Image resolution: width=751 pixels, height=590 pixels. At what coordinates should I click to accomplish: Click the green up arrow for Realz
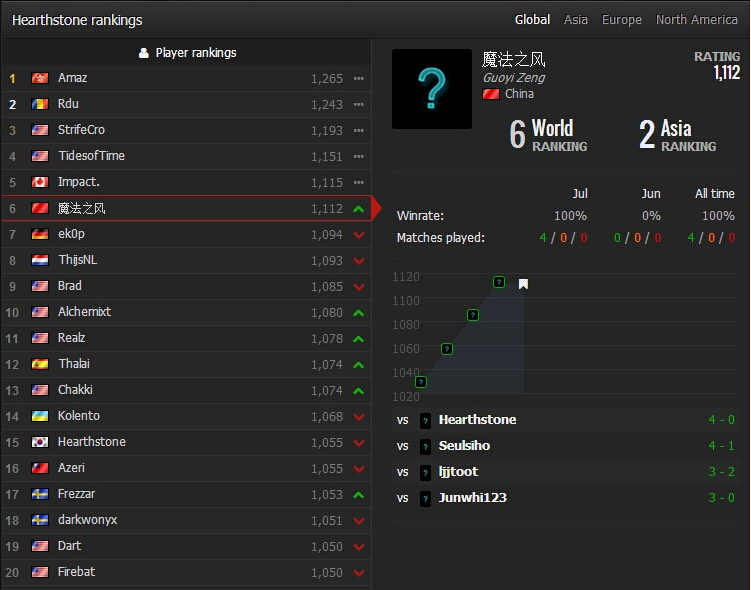point(359,339)
